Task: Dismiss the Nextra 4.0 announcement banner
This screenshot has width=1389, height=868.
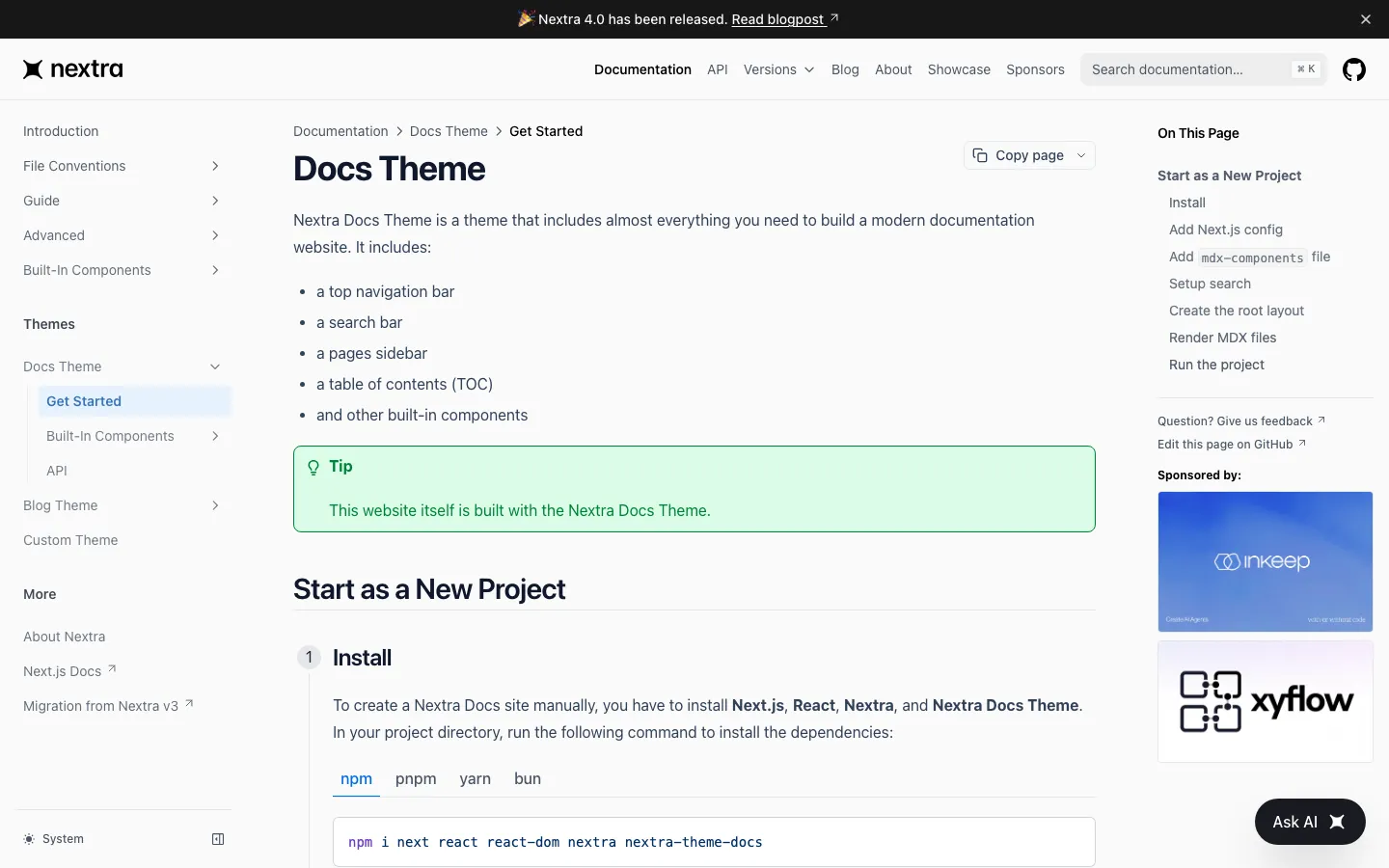Action: click(x=1365, y=19)
